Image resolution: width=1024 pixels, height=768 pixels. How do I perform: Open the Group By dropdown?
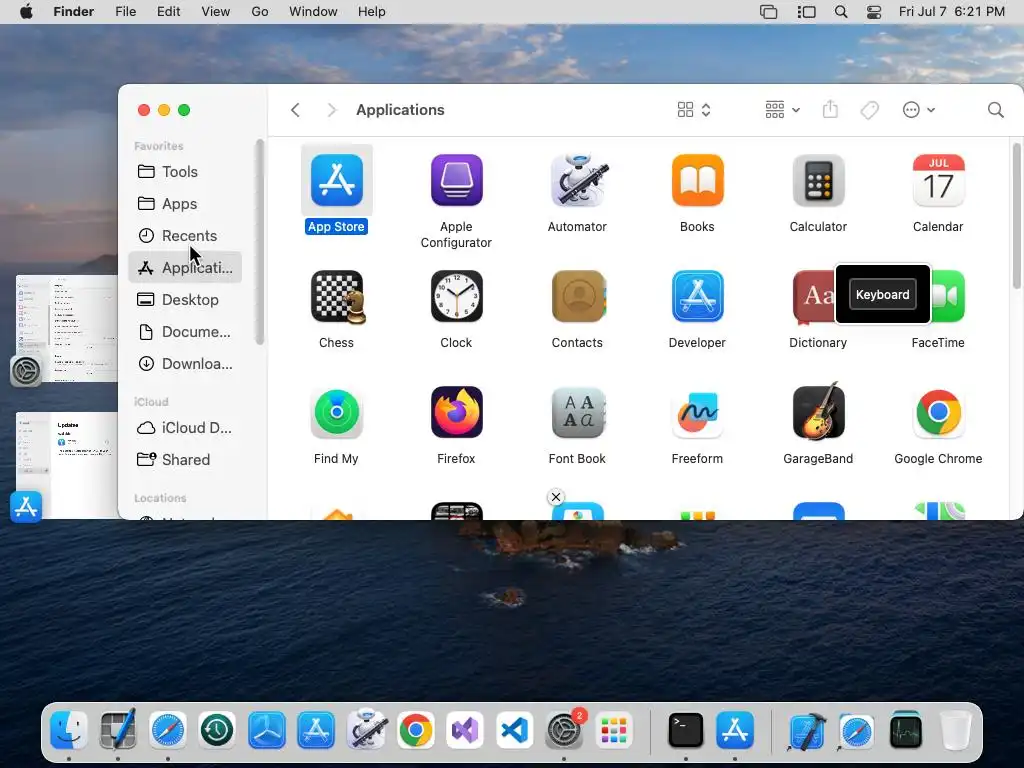[782, 110]
